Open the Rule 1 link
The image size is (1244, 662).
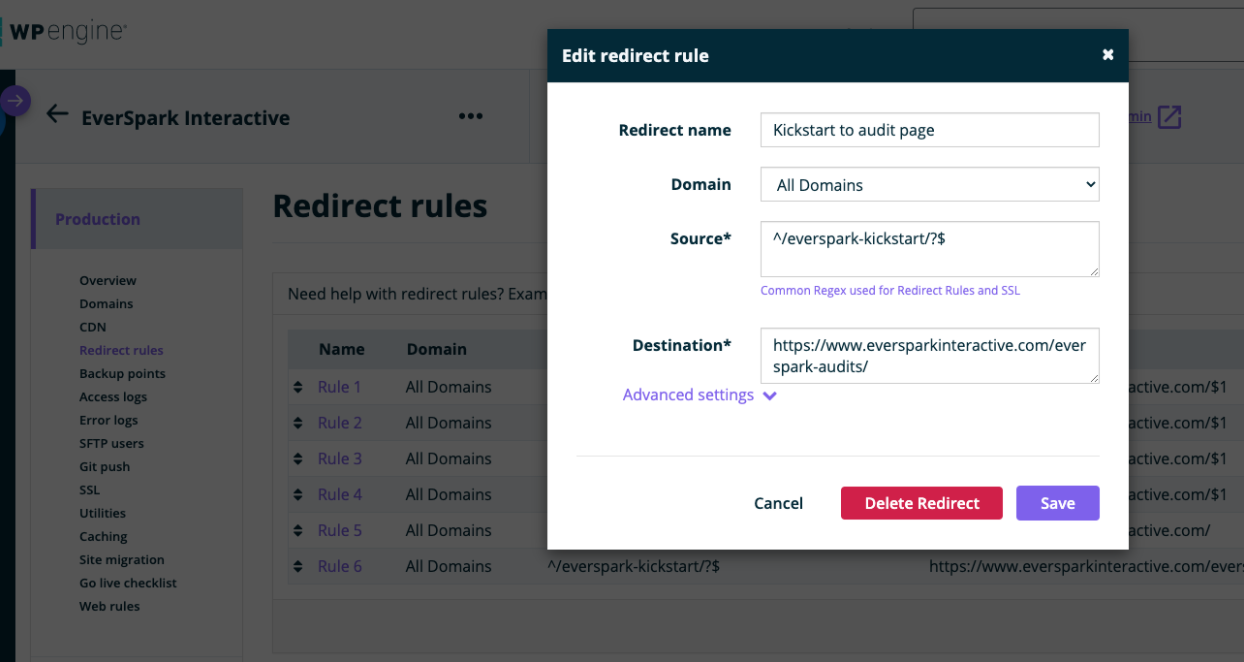coord(340,387)
